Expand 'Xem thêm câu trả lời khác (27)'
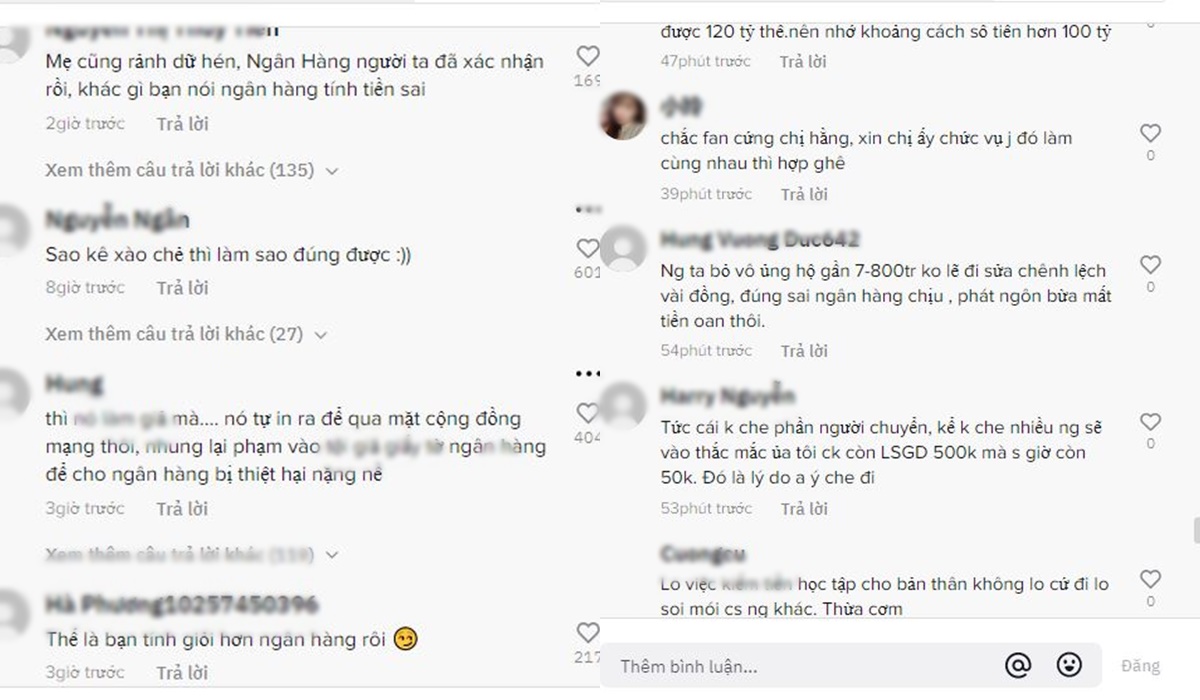This screenshot has height=700, width=1200. (187, 334)
